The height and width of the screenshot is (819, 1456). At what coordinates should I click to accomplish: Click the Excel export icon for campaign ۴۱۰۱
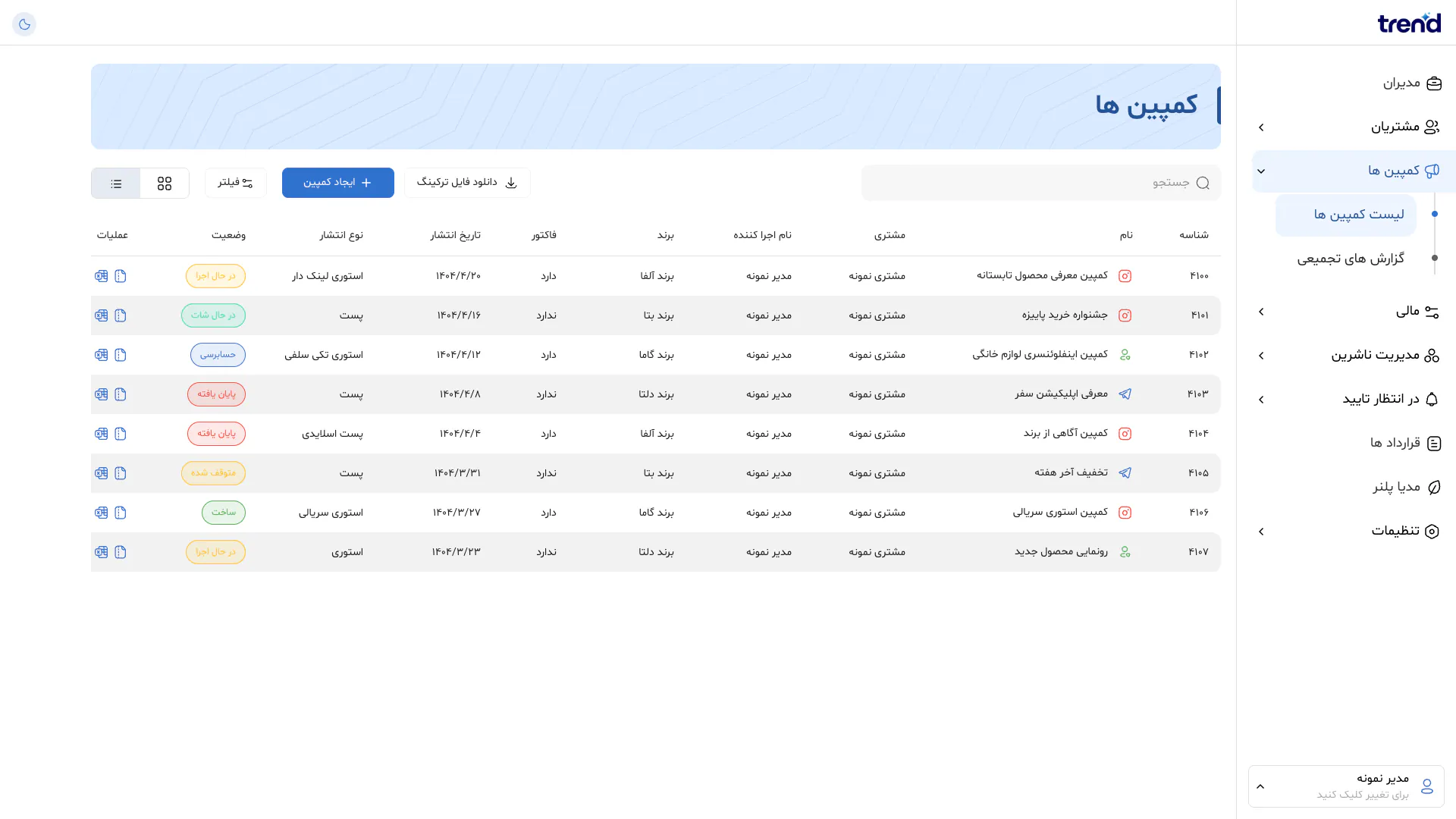(102, 315)
